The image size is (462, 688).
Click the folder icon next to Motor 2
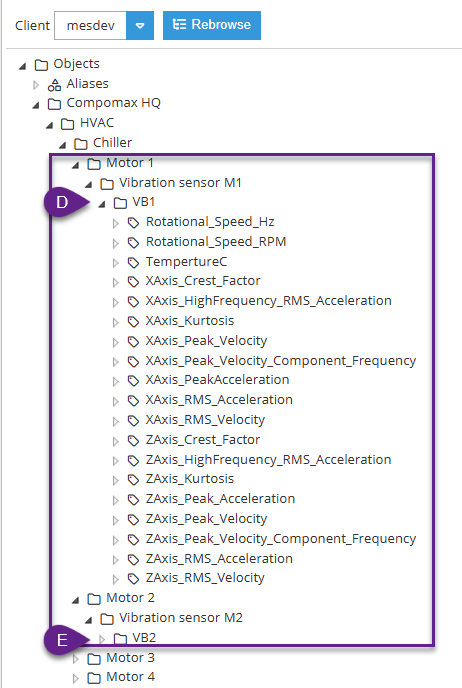tap(94, 598)
